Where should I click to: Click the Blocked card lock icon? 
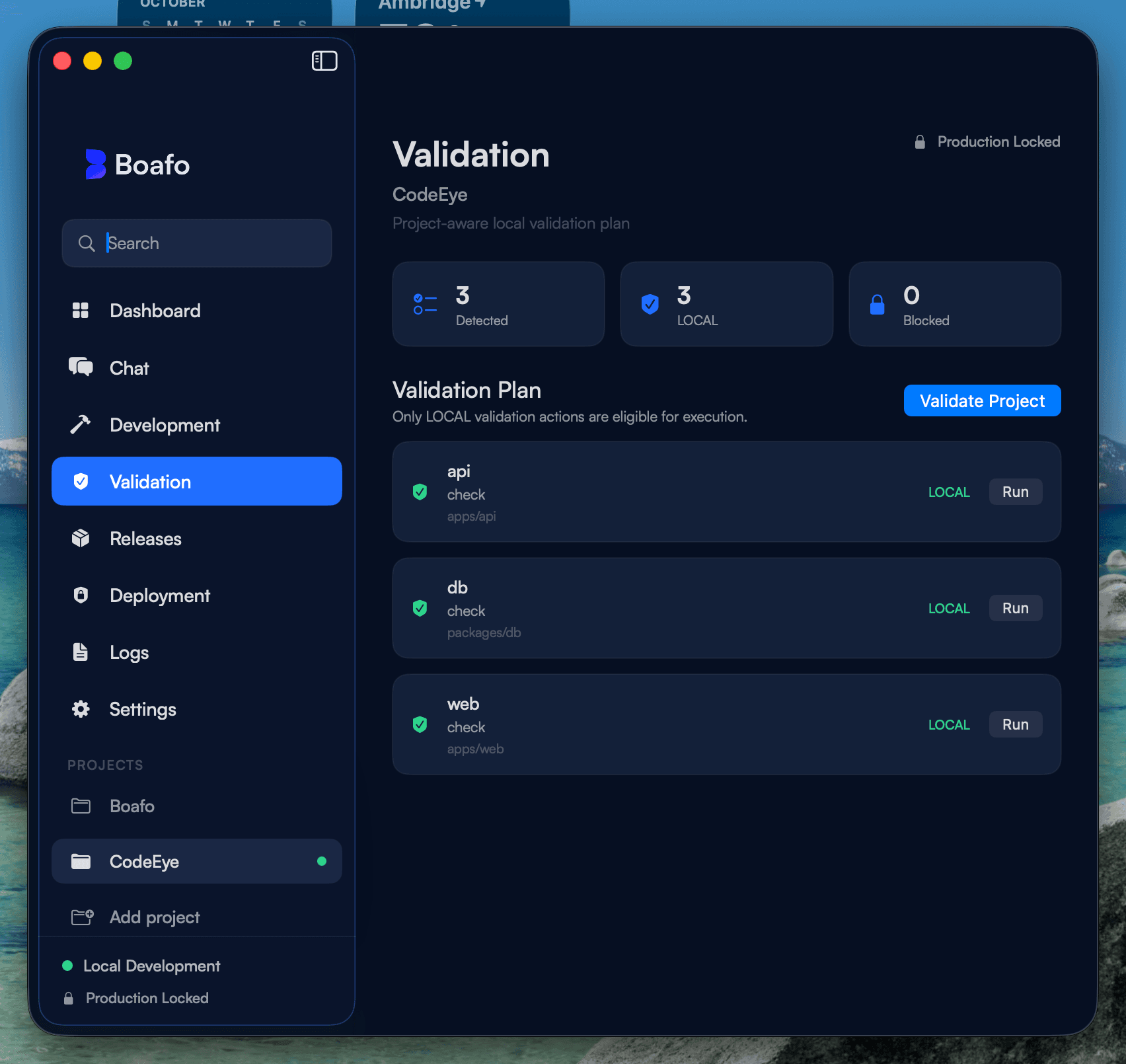pyautogui.click(x=878, y=304)
